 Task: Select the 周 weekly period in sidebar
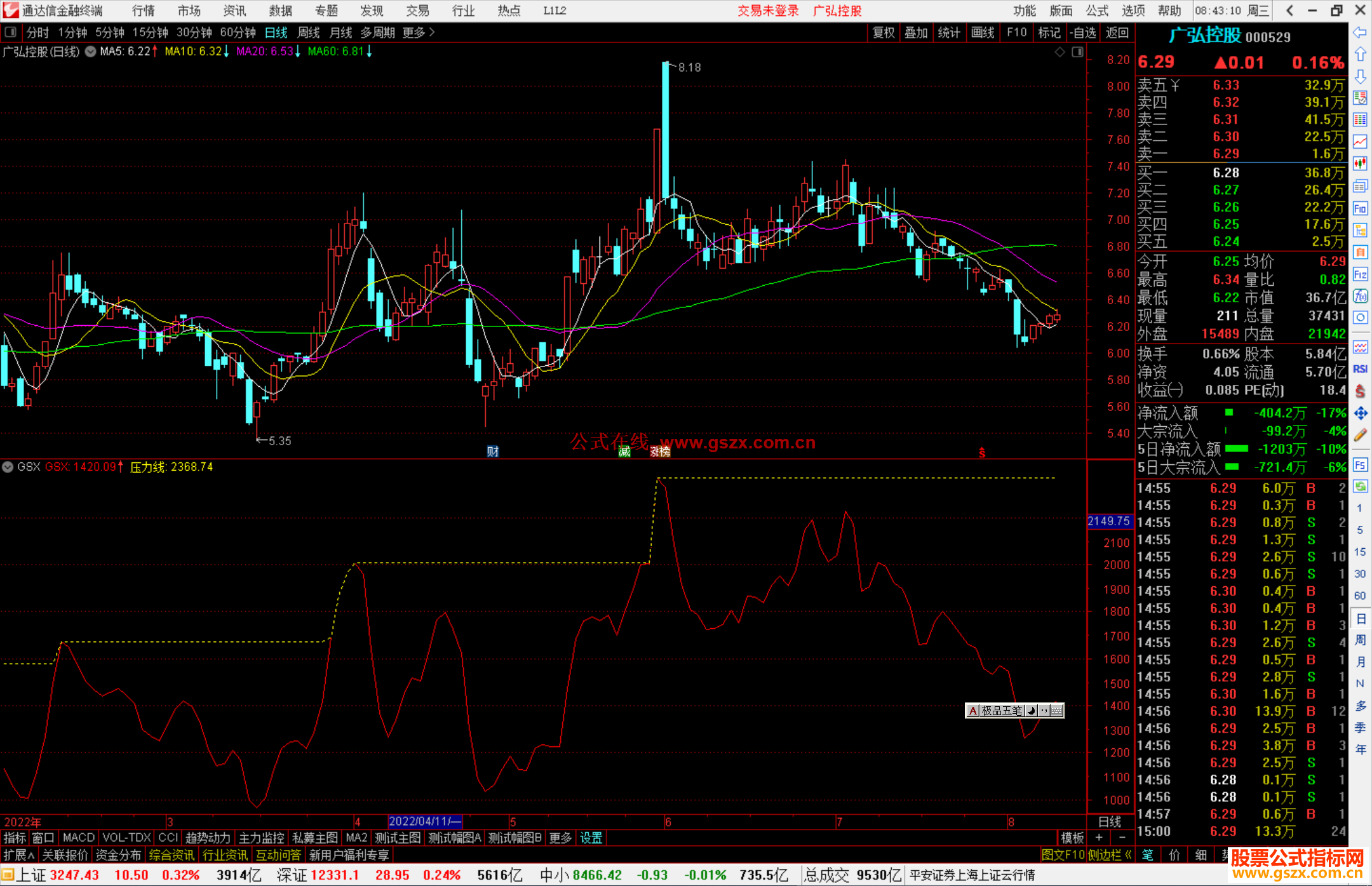pyautogui.click(x=1360, y=640)
